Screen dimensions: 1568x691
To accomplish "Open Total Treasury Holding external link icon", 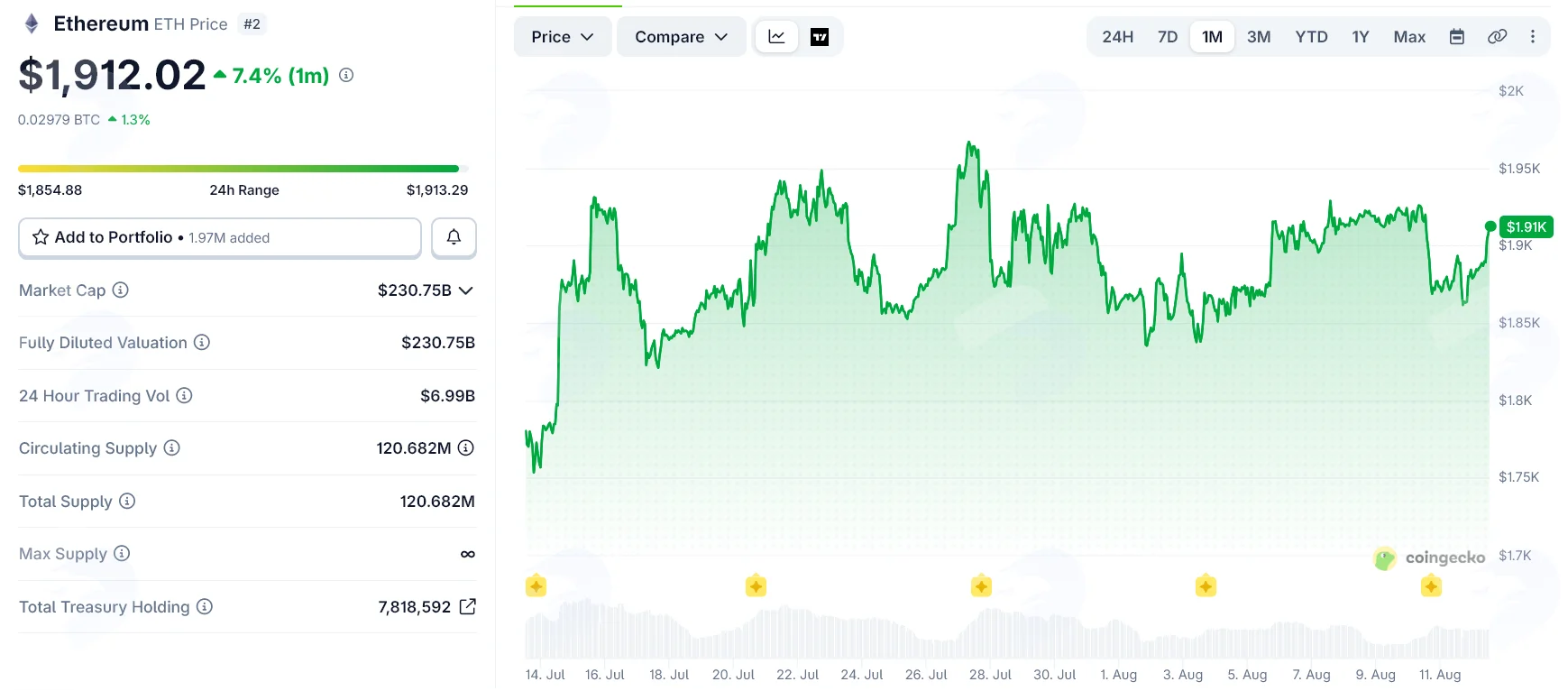I will point(467,606).
